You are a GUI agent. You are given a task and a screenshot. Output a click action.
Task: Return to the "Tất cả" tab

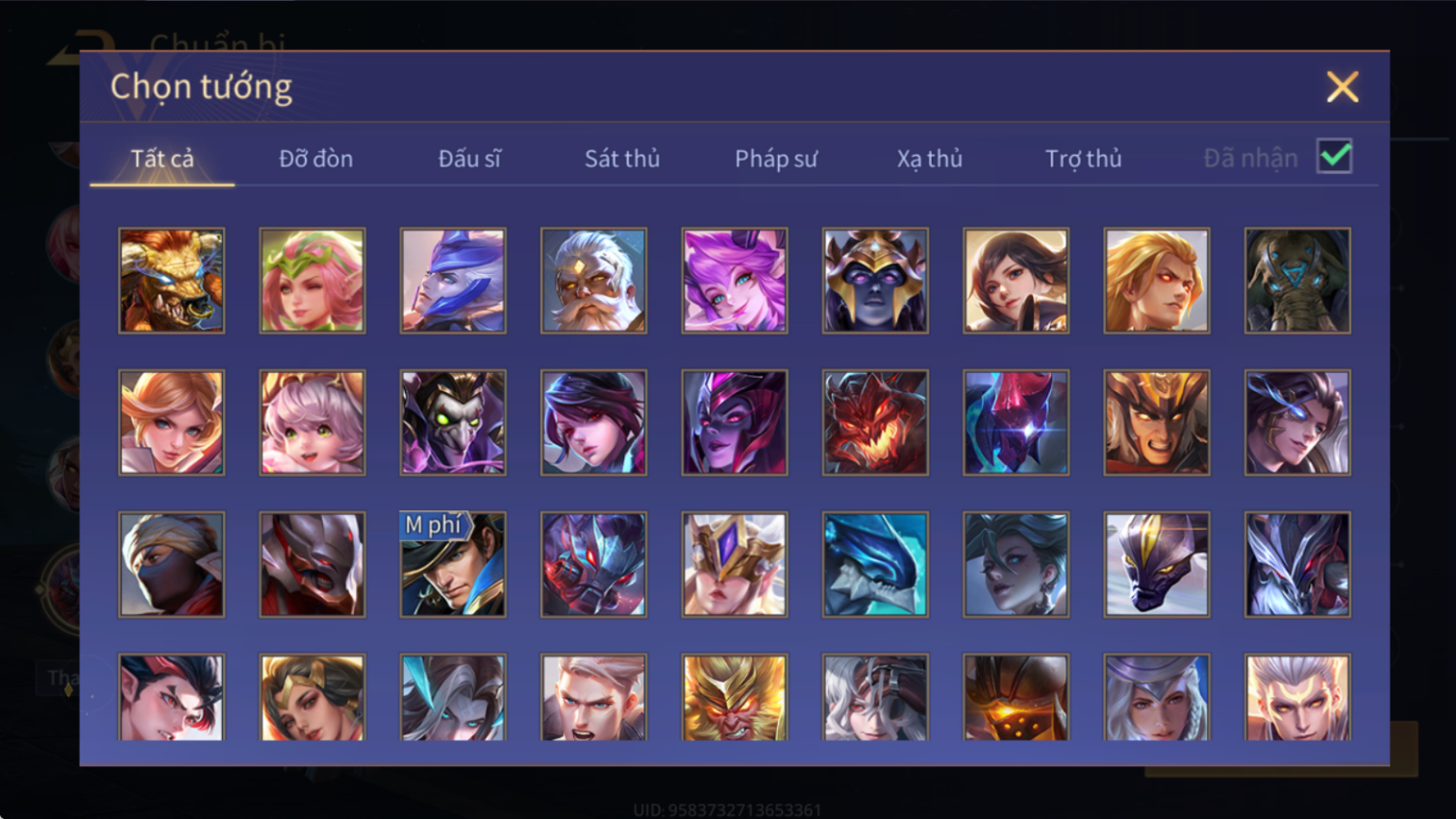point(163,159)
